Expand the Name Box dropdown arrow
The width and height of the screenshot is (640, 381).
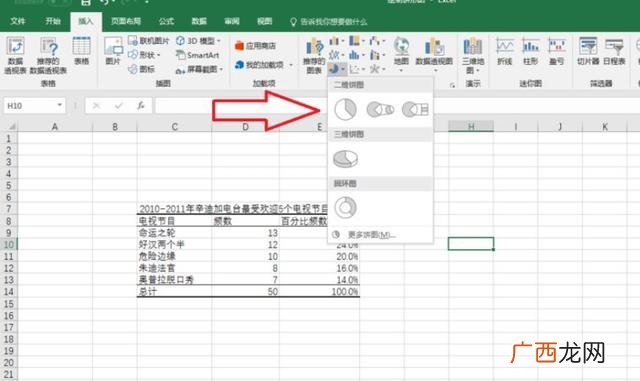coord(60,105)
